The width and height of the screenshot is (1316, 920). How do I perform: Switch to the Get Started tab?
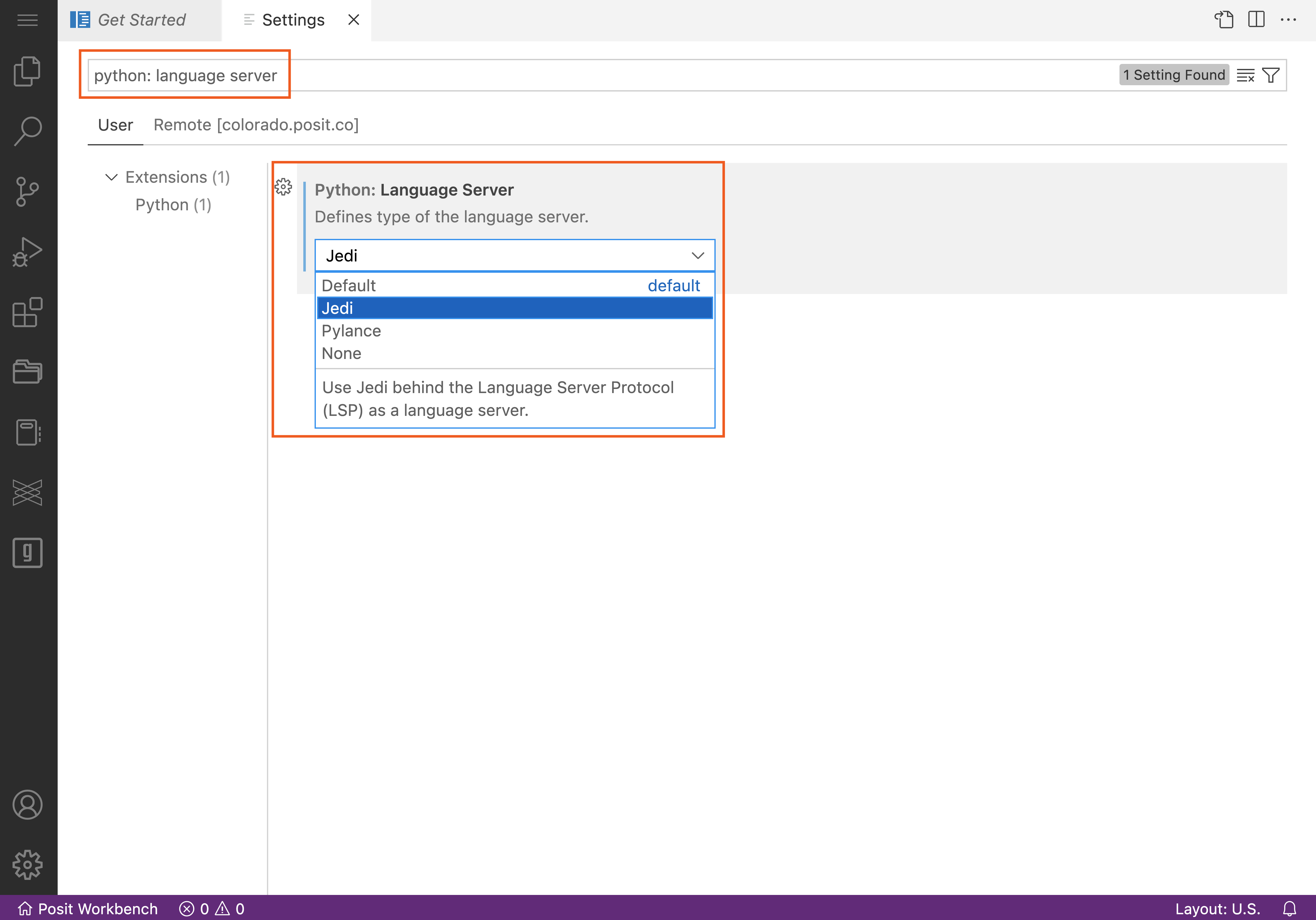139,20
